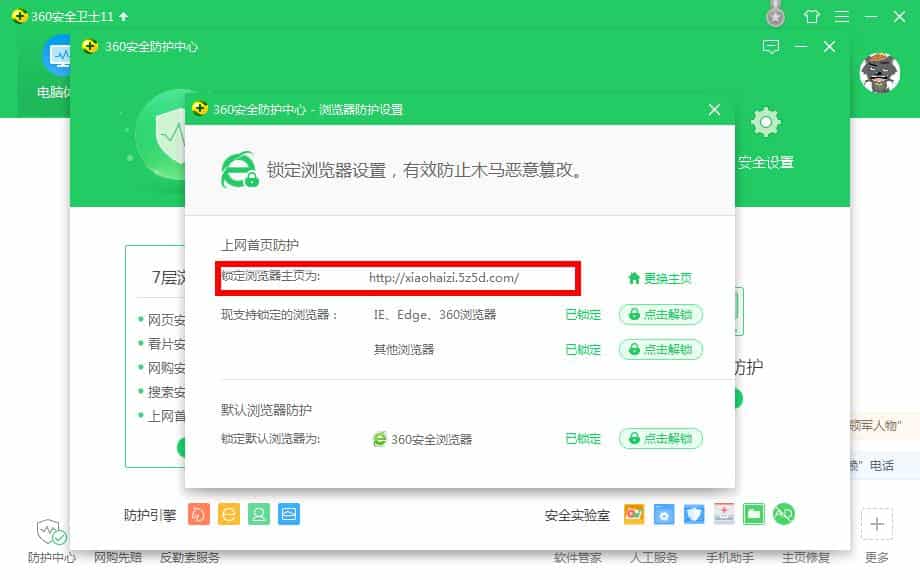Click the green shield status logo
Screen dimensions: 920x580
pos(155,140)
